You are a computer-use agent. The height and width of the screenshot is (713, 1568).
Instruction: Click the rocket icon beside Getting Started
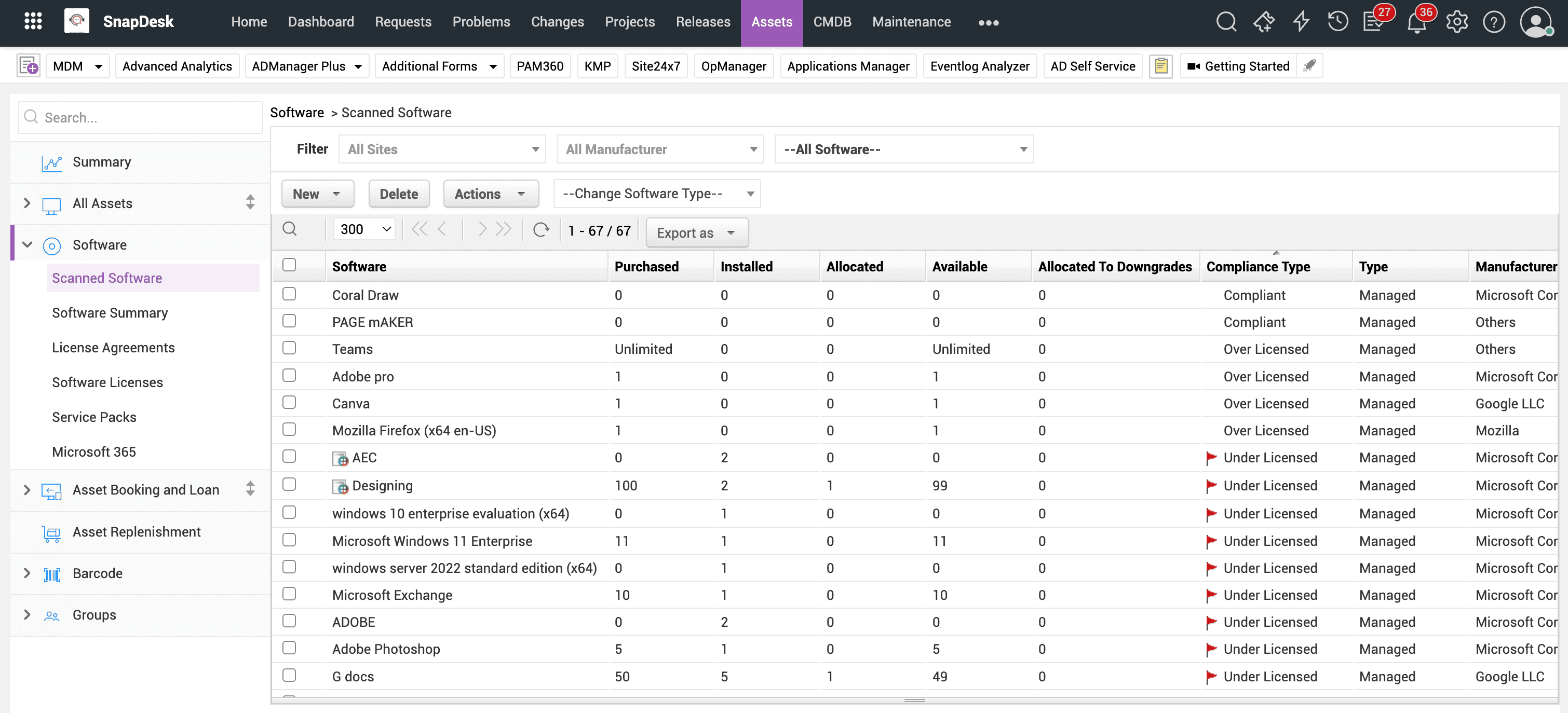pyautogui.click(x=1309, y=66)
